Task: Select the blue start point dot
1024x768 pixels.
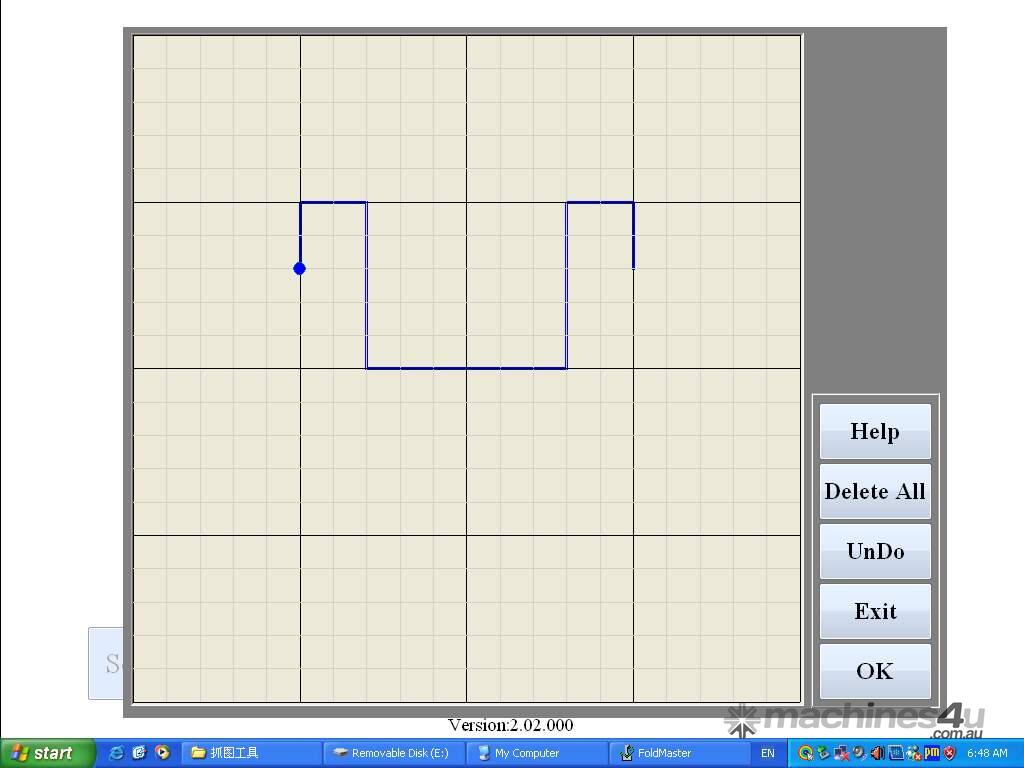Action: (x=299, y=268)
